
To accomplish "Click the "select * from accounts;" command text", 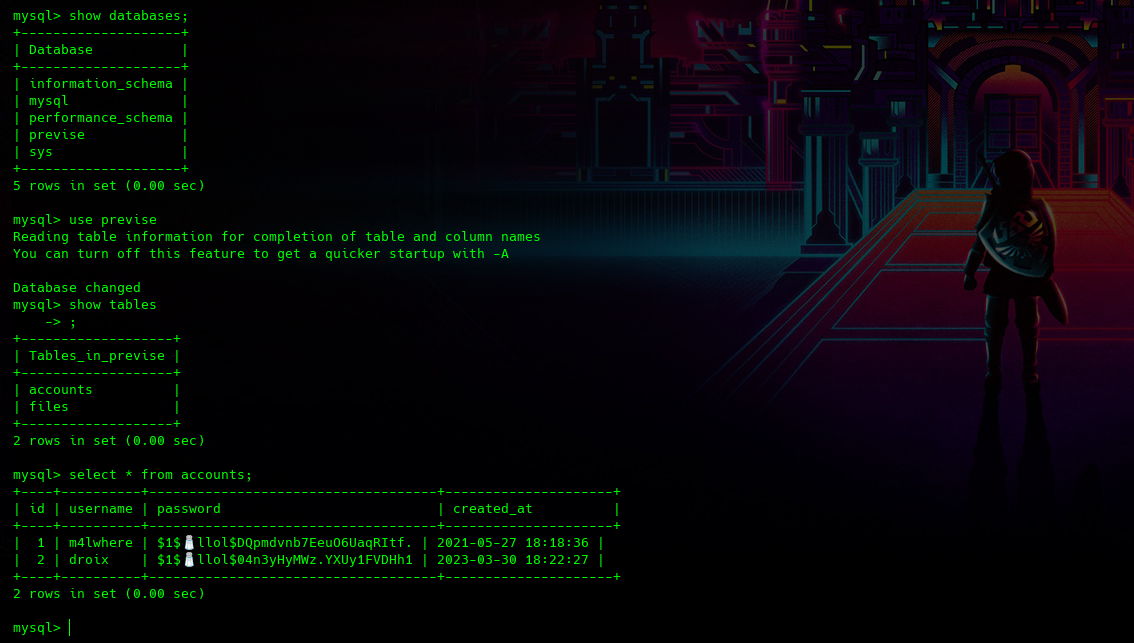I will click(160, 475).
